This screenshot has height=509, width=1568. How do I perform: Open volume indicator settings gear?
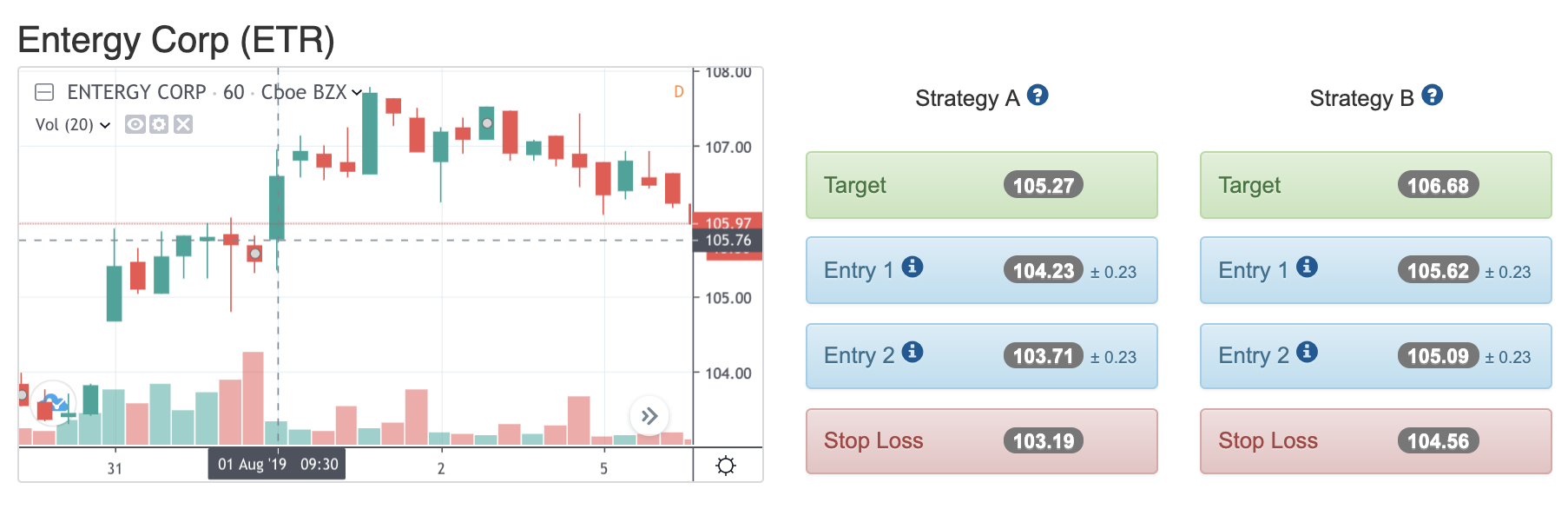tap(159, 124)
